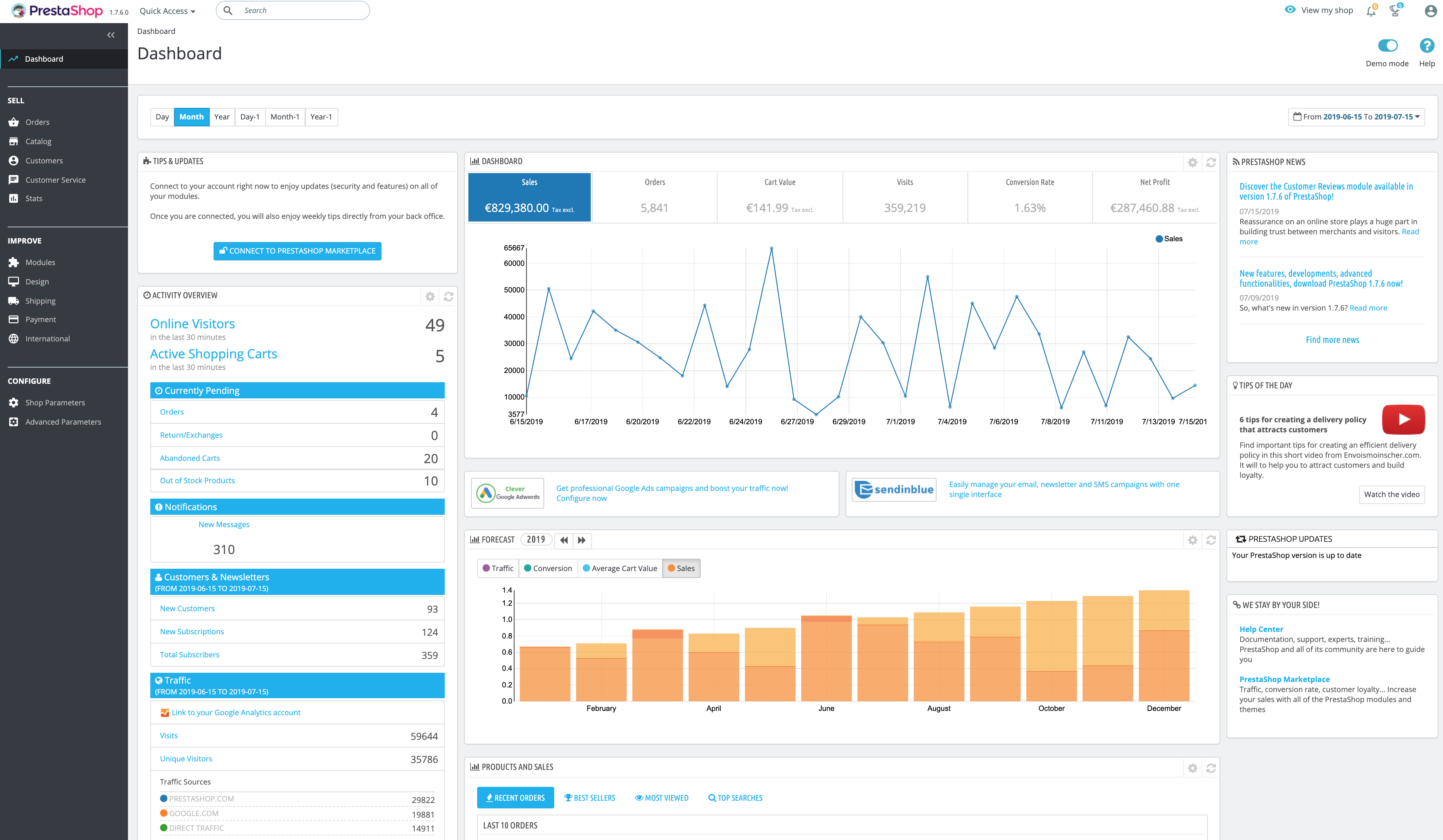Open the Modules section in the sidebar

point(40,262)
